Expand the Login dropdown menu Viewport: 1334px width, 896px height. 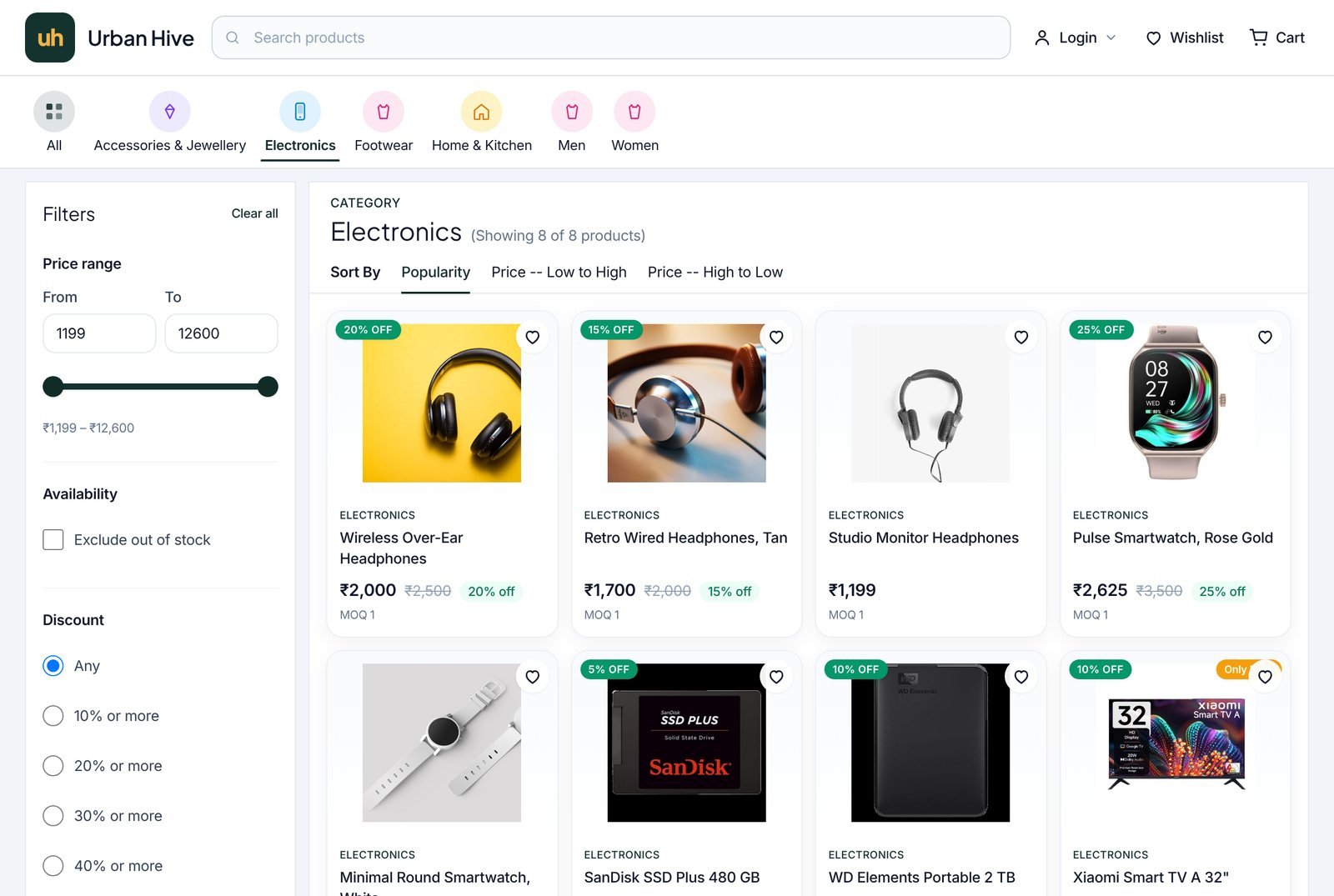pyautogui.click(x=1075, y=38)
